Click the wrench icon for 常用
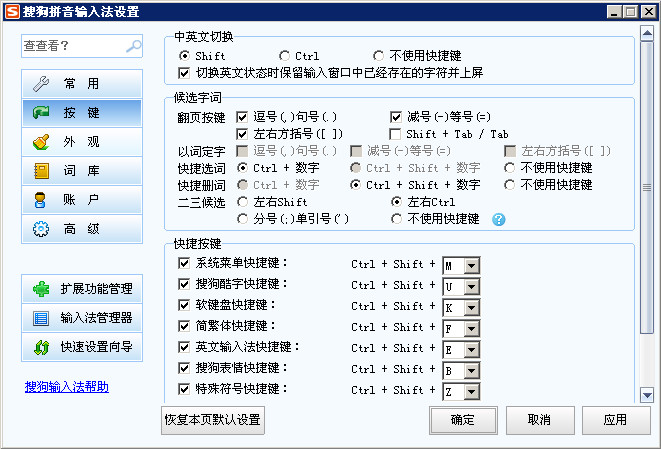Image resolution: width=661 pixels, height=449 pixels. [x=41, y=83]
